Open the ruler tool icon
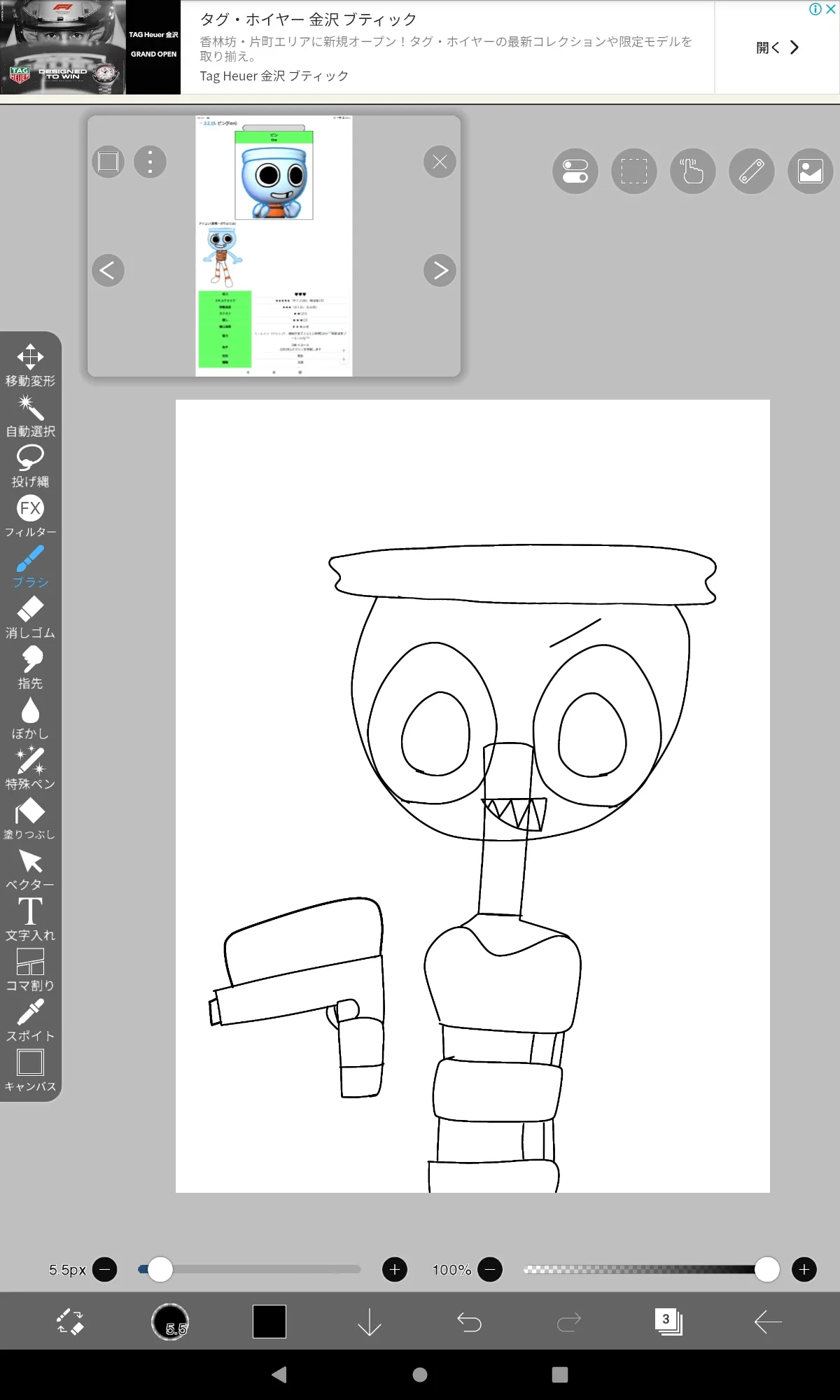Image resolution: width=840 pixels, height=1400 pixels. click(x=752, y=171)
